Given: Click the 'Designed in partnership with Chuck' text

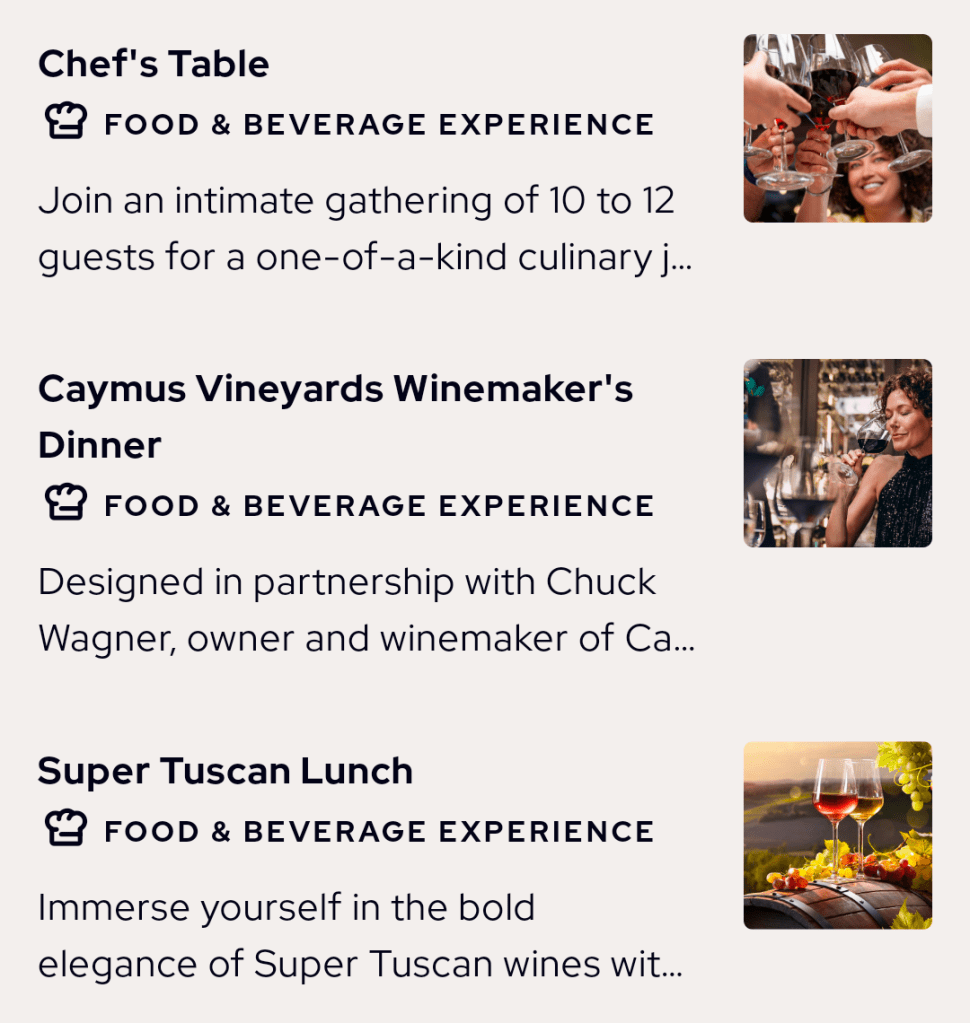Looking at the screenshot, I should pos(347,582).
